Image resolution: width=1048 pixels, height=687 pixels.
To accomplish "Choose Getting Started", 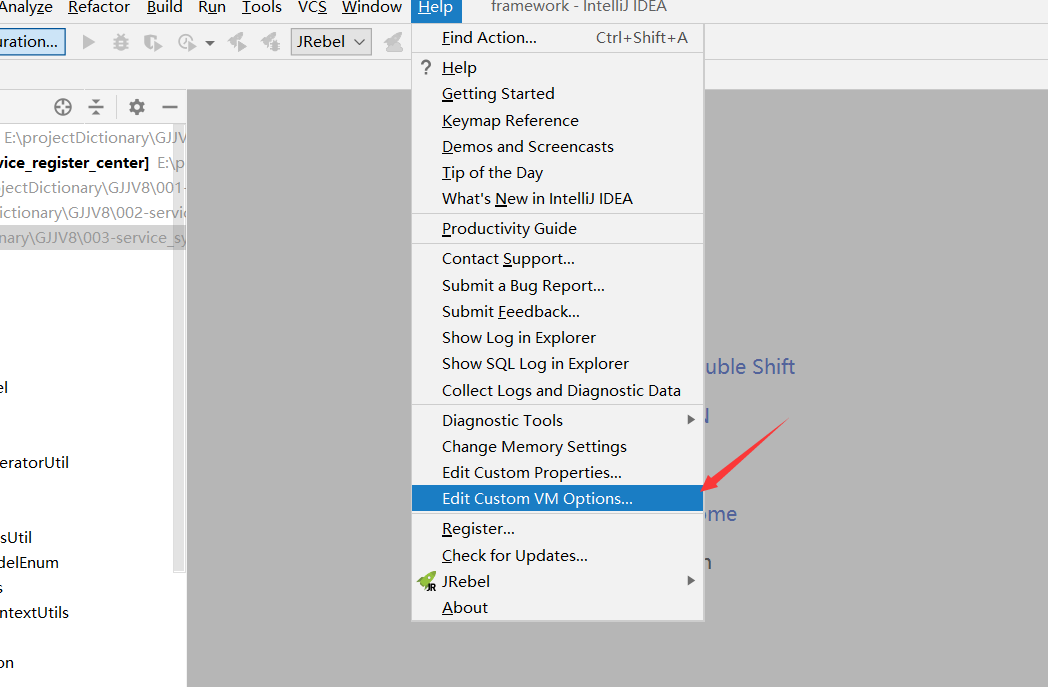I will point(557,94).
